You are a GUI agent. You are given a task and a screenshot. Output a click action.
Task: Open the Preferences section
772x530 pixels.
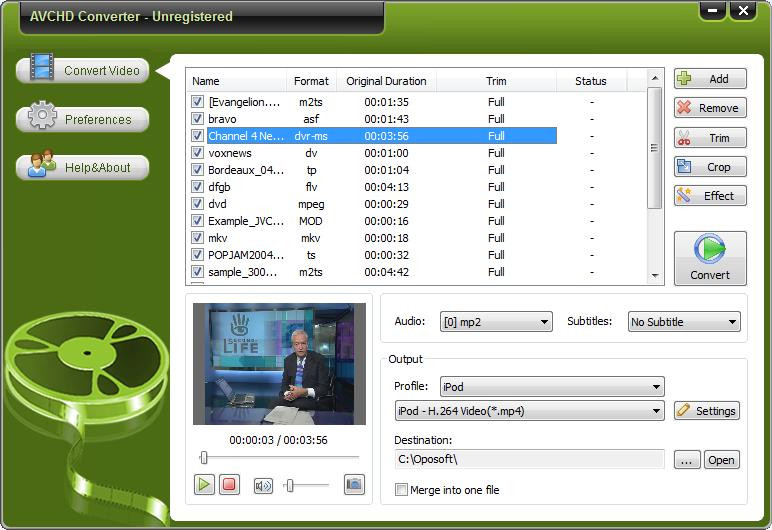83,119
